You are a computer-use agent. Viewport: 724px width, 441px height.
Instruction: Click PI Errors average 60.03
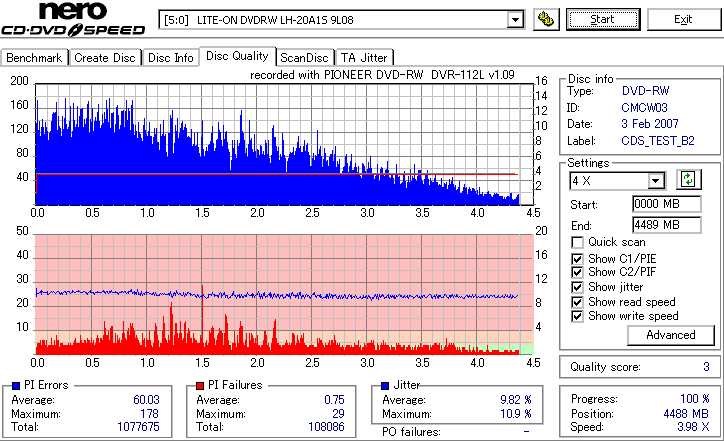[x=146, y=400]
